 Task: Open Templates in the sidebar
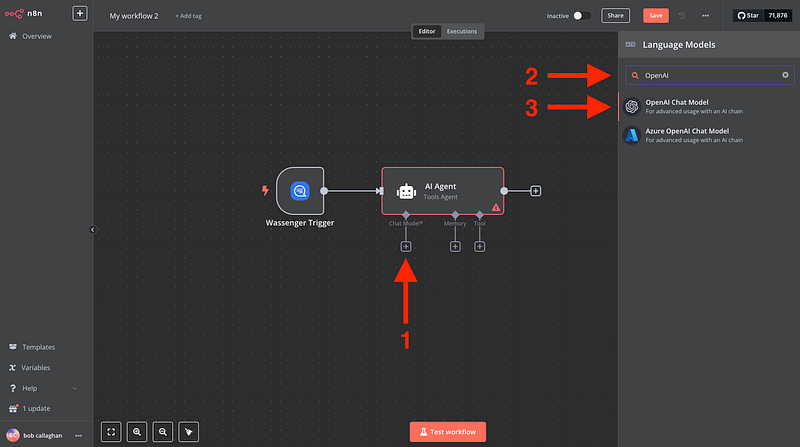click(x=38, y=347)
